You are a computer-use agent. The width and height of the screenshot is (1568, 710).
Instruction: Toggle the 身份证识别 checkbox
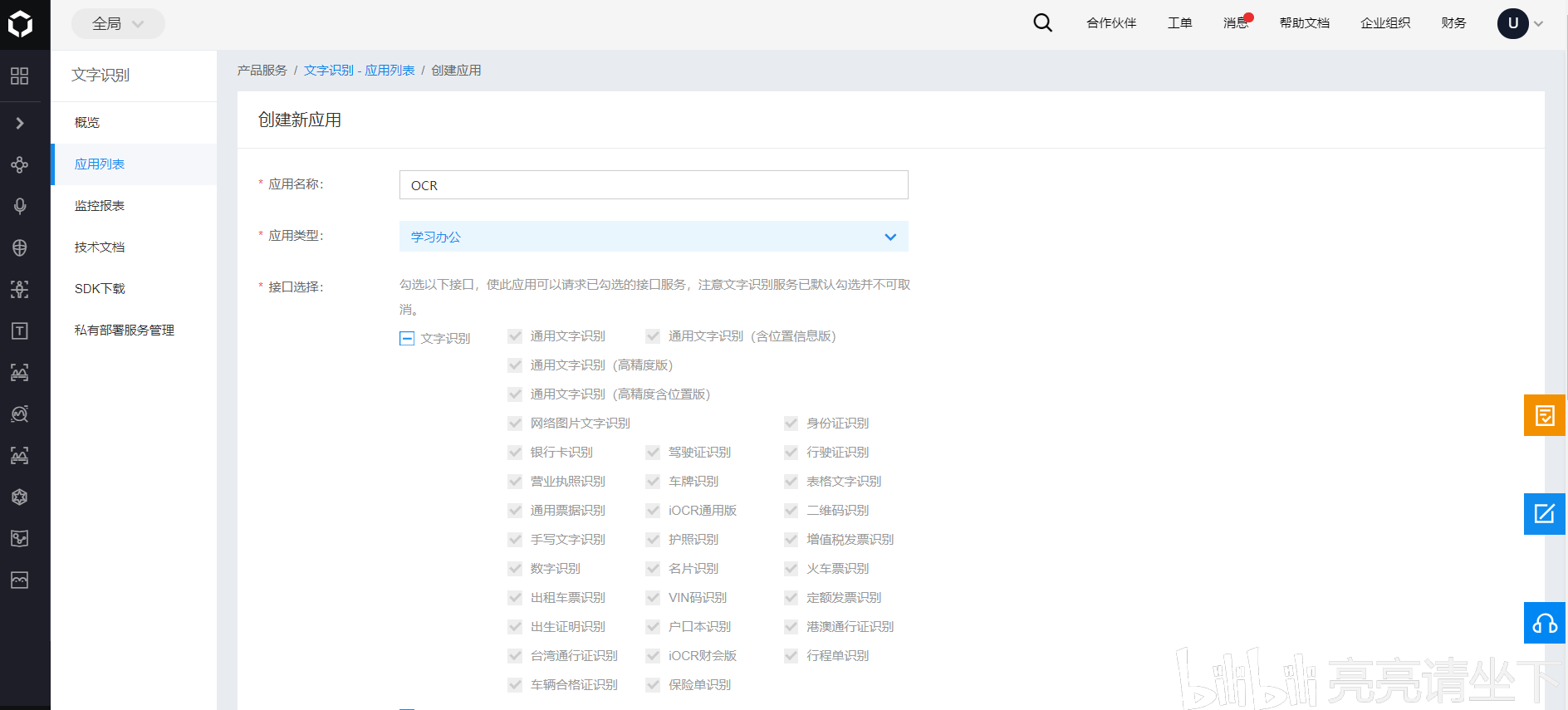pos(791,424)
